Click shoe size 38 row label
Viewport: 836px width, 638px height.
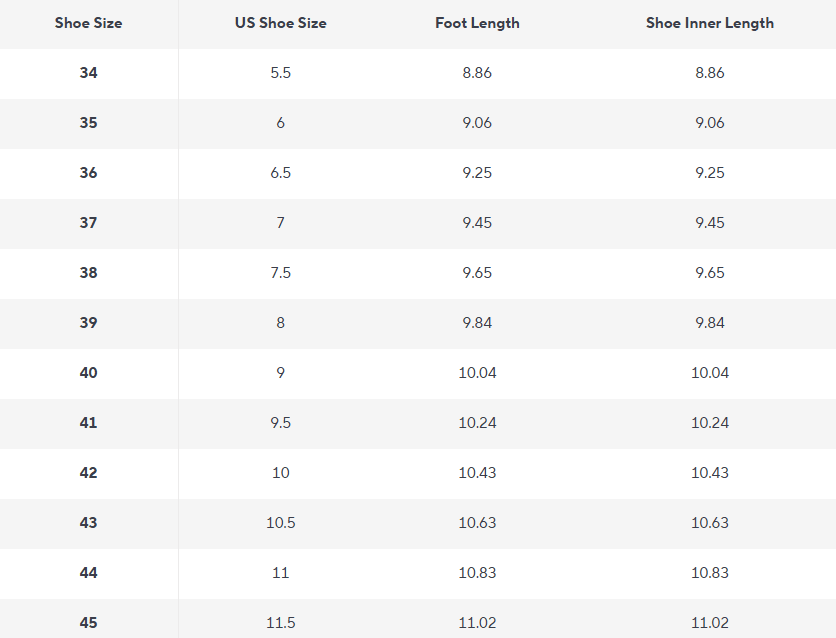click(89, 273)
